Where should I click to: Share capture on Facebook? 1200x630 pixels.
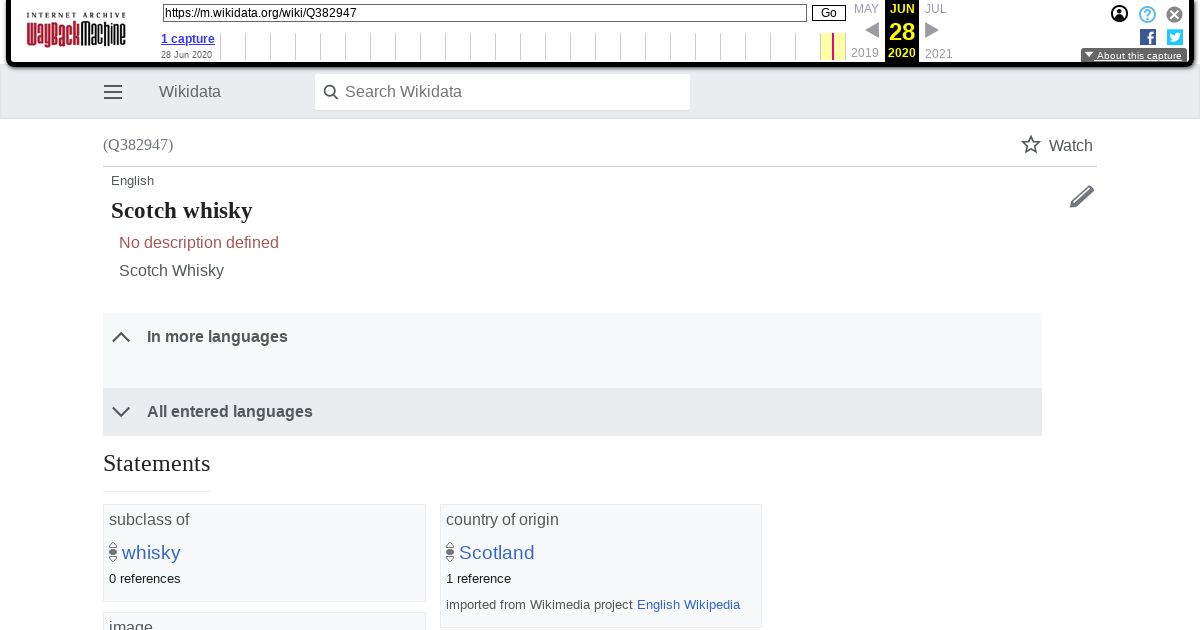(1148, 37)
